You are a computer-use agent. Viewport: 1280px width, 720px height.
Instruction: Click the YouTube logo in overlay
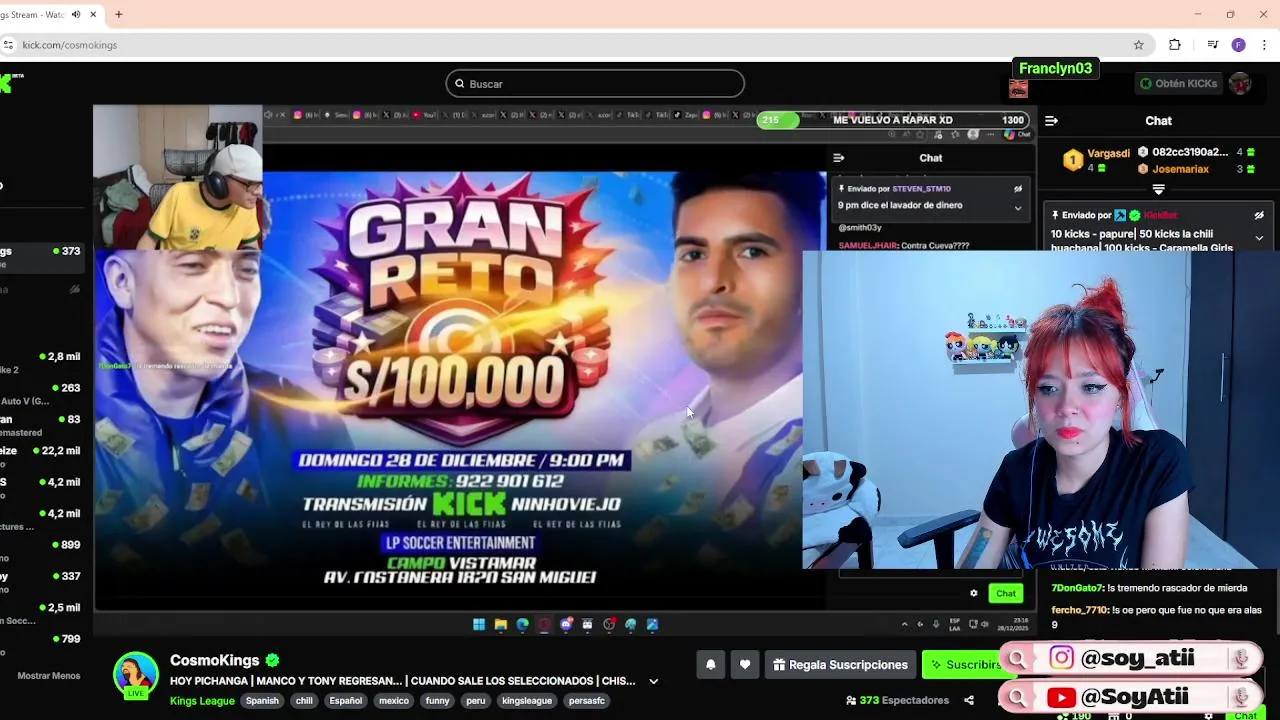[x=1061, y=697]
